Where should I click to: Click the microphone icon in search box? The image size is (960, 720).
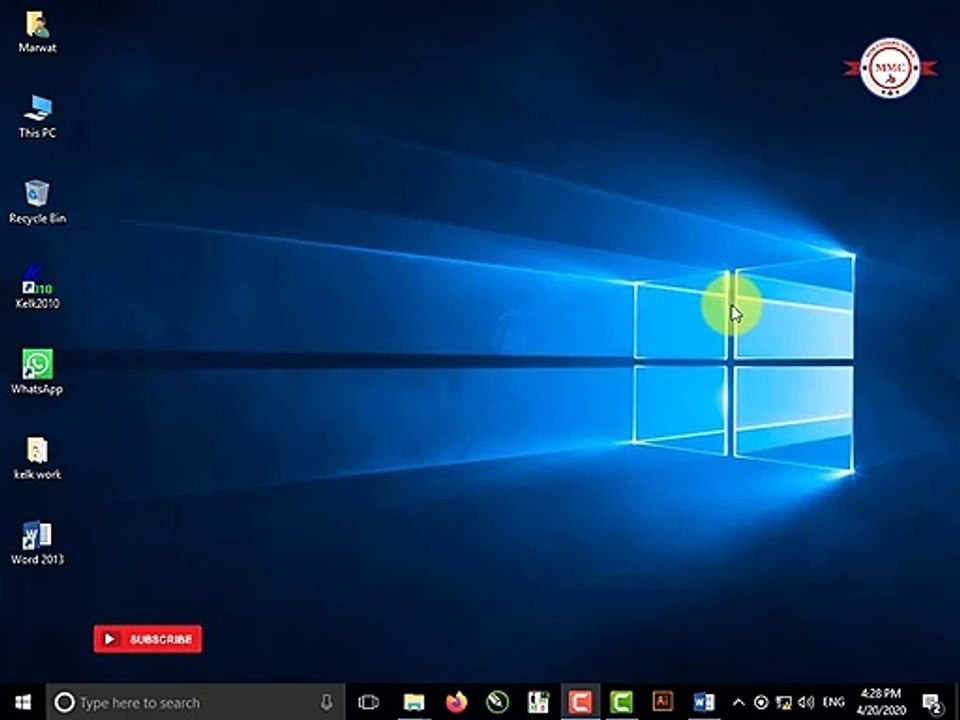327,702
